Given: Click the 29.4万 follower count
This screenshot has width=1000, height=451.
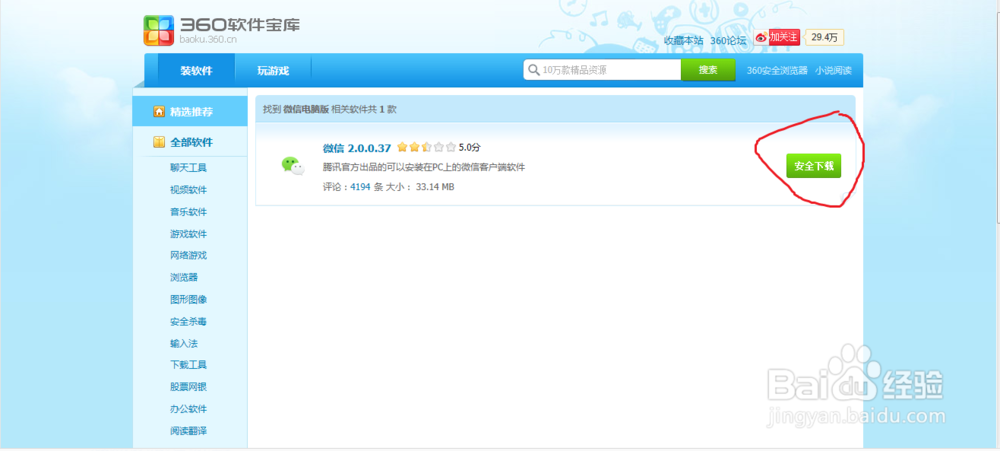Looking at the screenshot, I should coord(825,38).
